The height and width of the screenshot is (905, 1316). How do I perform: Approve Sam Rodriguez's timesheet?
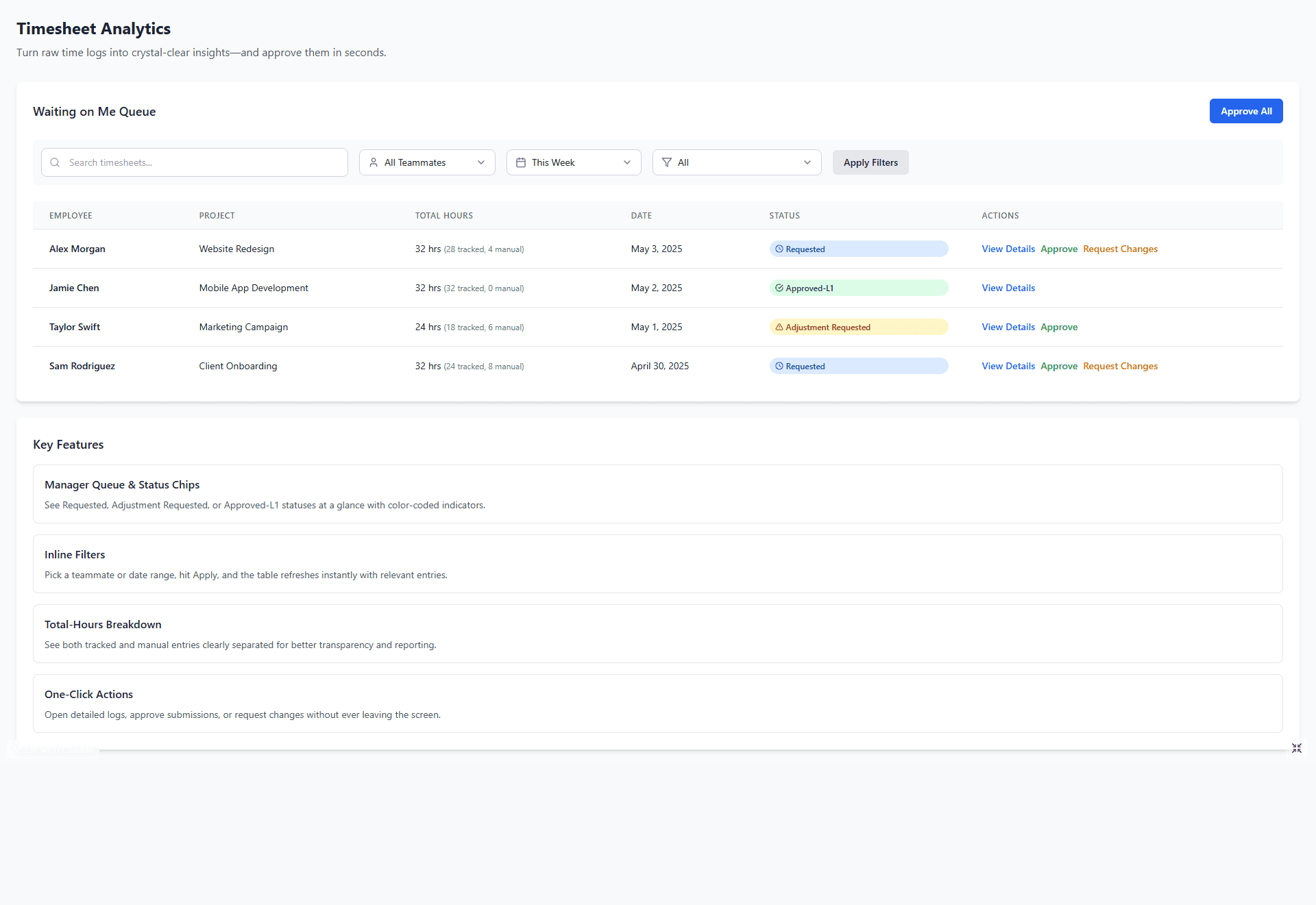[1059, 366]
